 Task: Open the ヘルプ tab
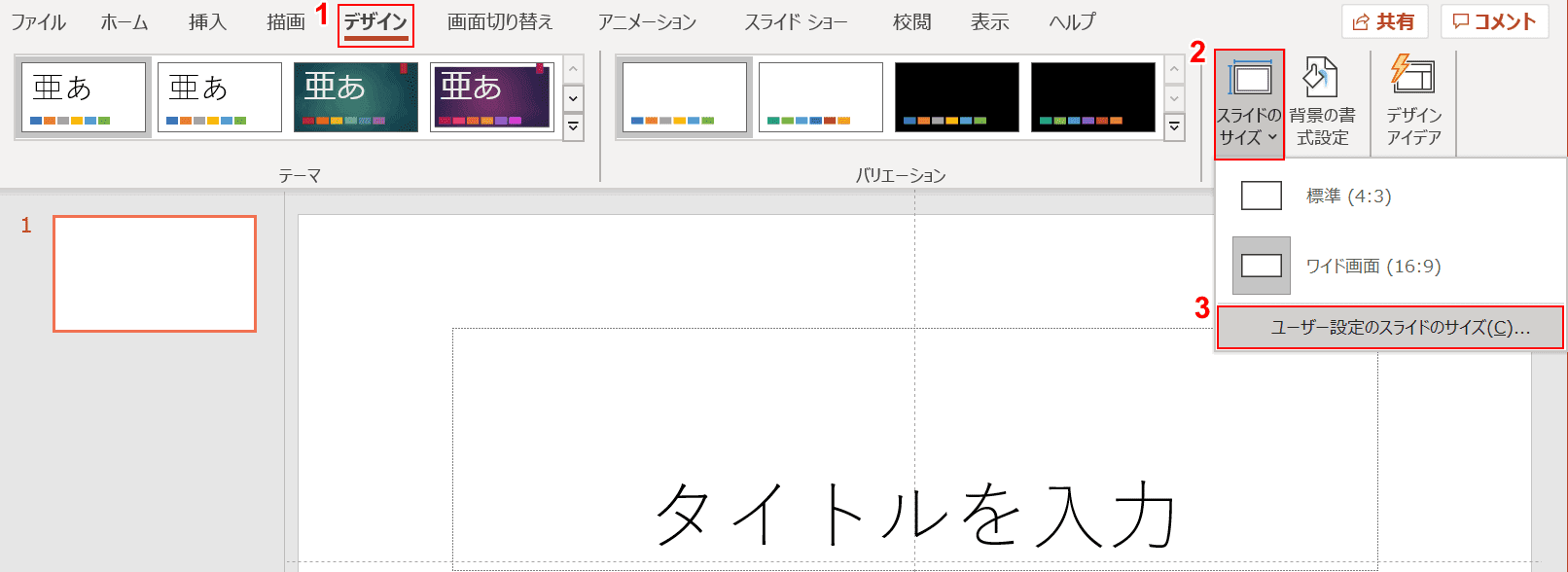(x=1072, y=22)
